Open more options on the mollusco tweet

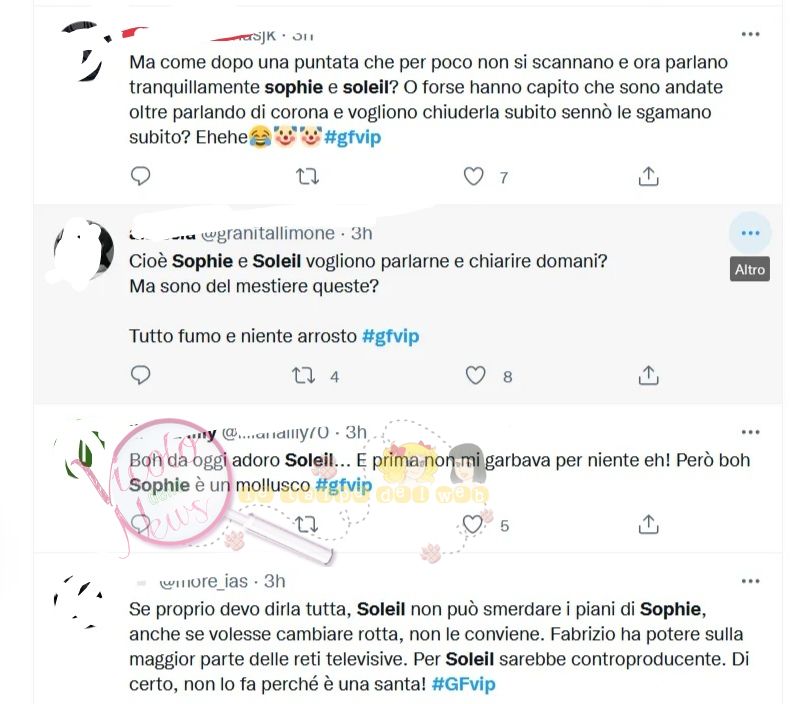[750, 432]
